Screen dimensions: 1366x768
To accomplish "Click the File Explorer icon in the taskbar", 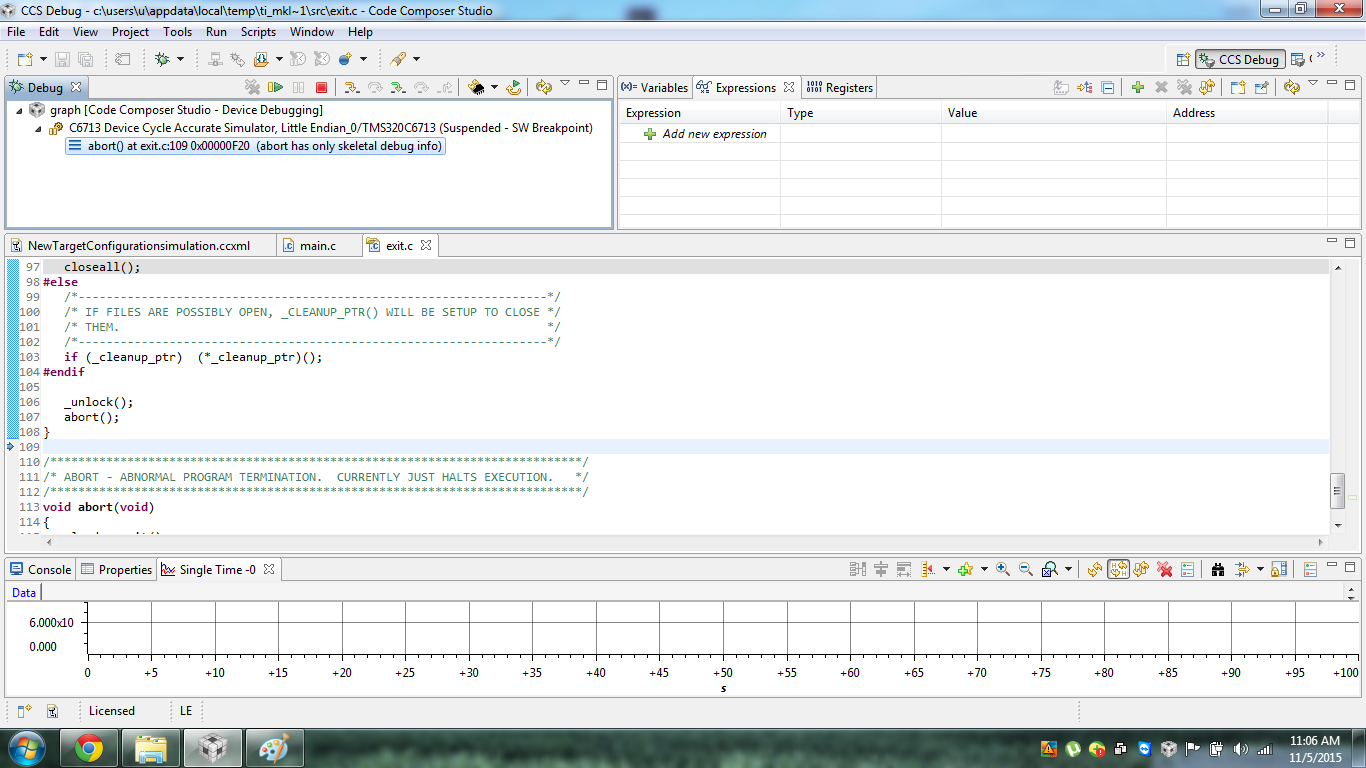I will [150, 748].
